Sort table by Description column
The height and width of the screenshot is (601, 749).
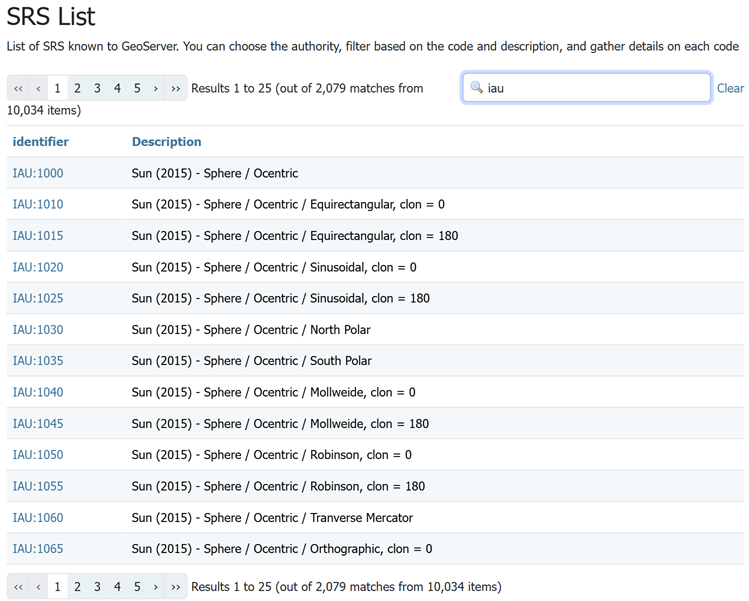[167, 141]
